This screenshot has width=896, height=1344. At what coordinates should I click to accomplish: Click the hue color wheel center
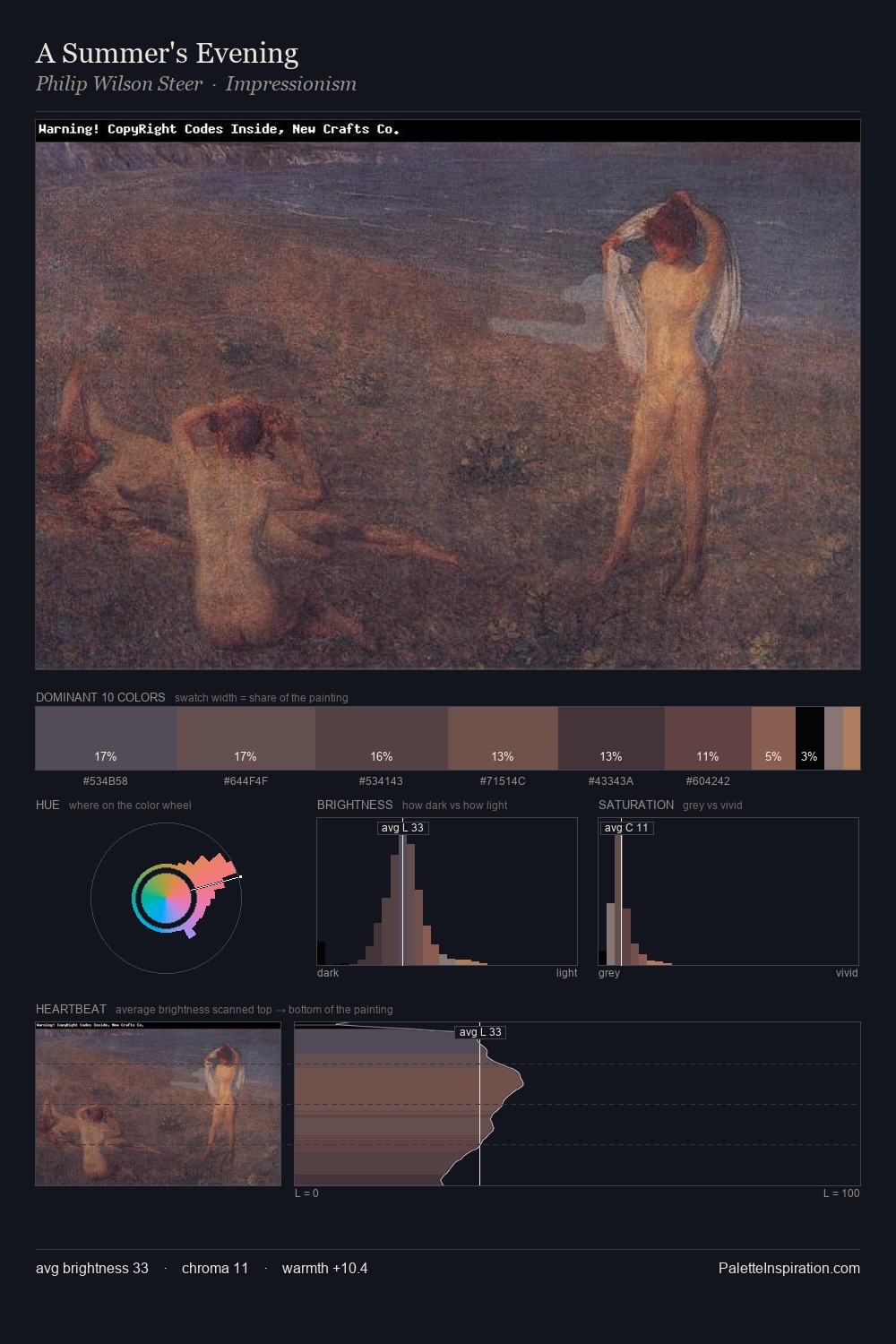coord(166,897)
